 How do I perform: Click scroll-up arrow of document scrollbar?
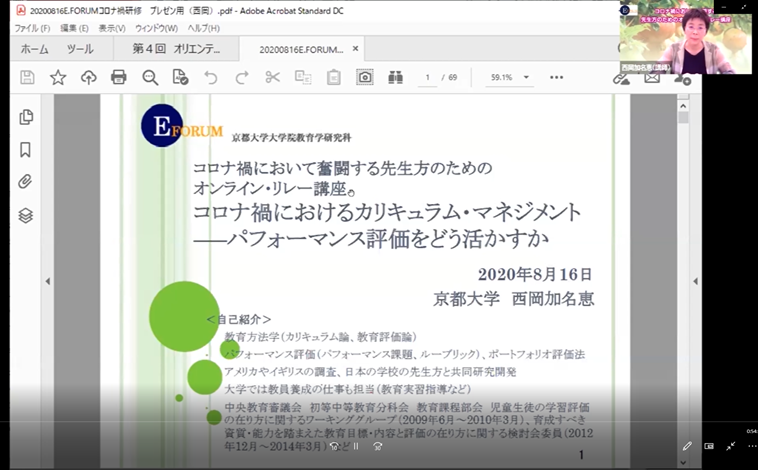pos(683,105)
